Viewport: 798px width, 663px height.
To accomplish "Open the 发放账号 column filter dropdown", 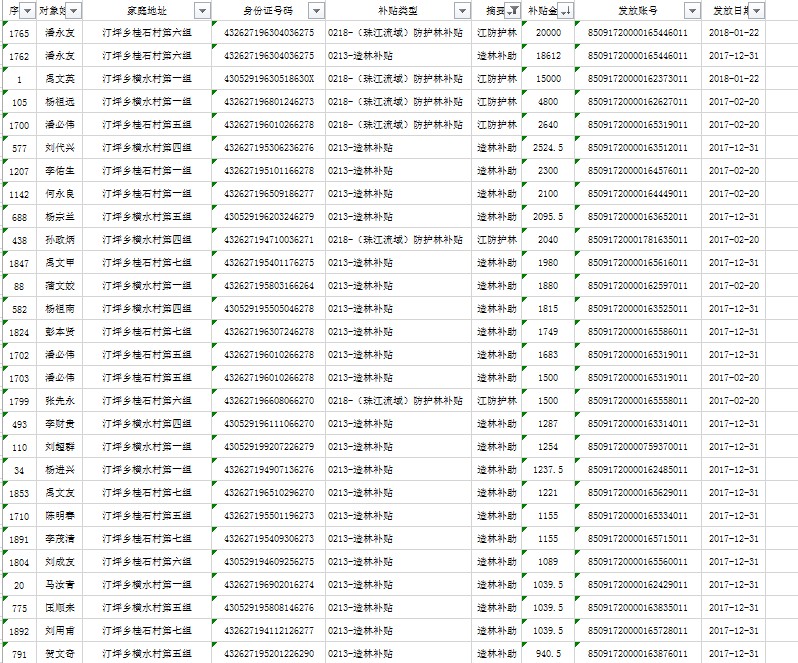I will [x=692, y=10].
